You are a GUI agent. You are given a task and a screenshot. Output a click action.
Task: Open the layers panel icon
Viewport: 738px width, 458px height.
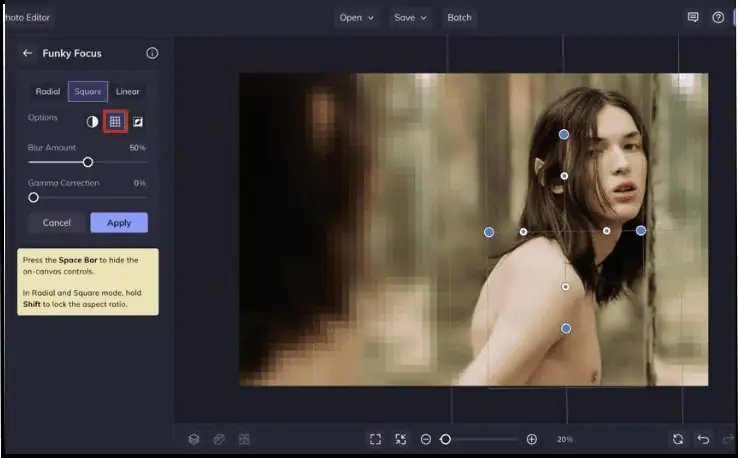coord(194,439)
